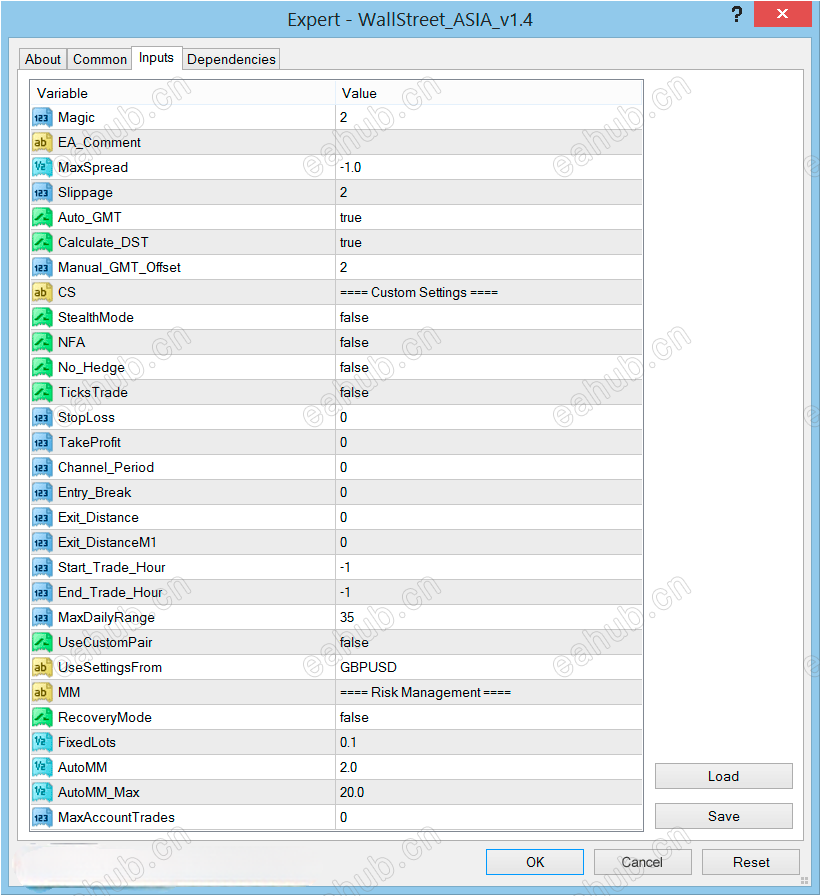Open the Dependencies tab
Image resolution: width=820 pixels, height=896 pixels.
pos(231,59)
